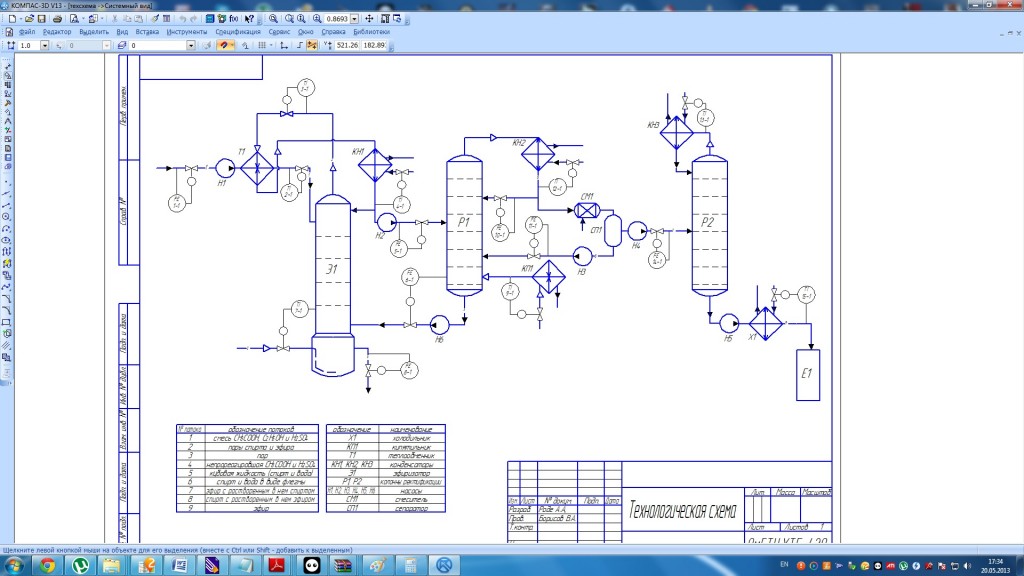Click the zoom-in magnifier beside scale field
The image size is (1024, 576).
317,19
